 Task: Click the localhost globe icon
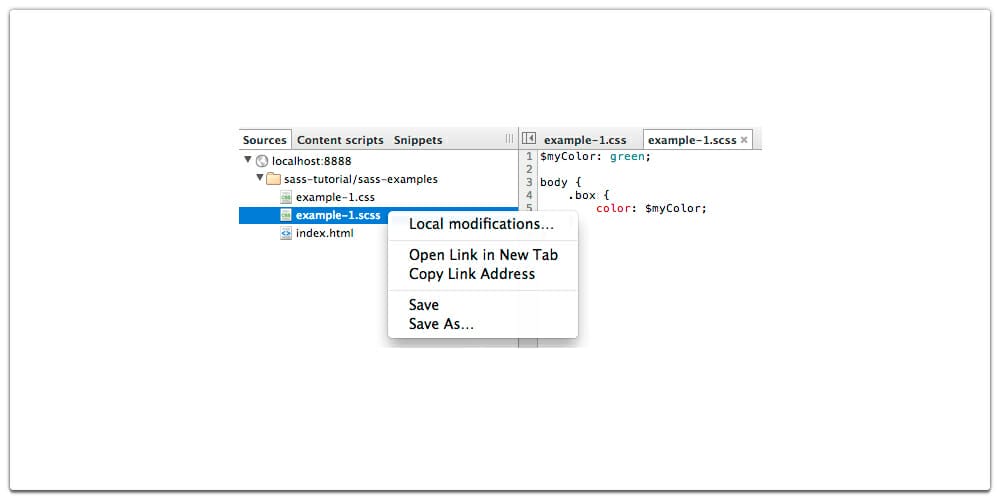point(261,161)
